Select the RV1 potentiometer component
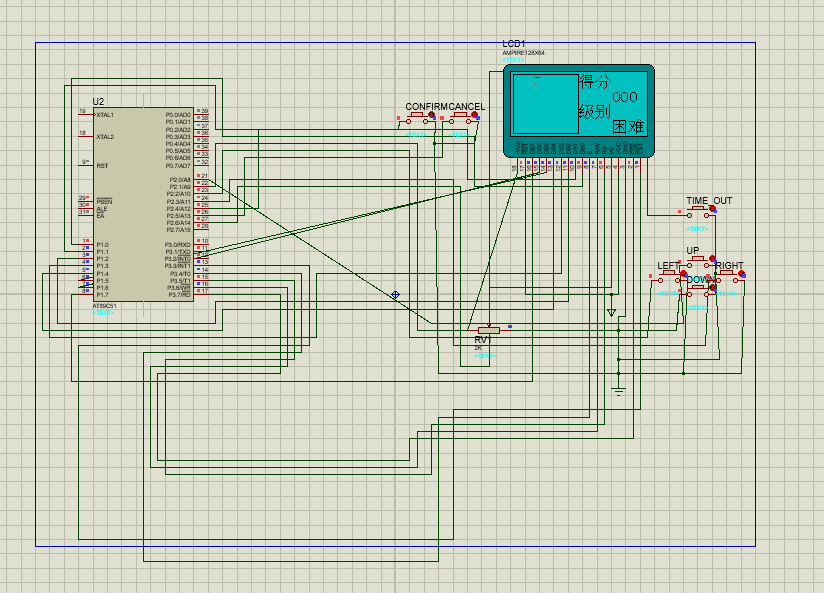 click(488, 329)
